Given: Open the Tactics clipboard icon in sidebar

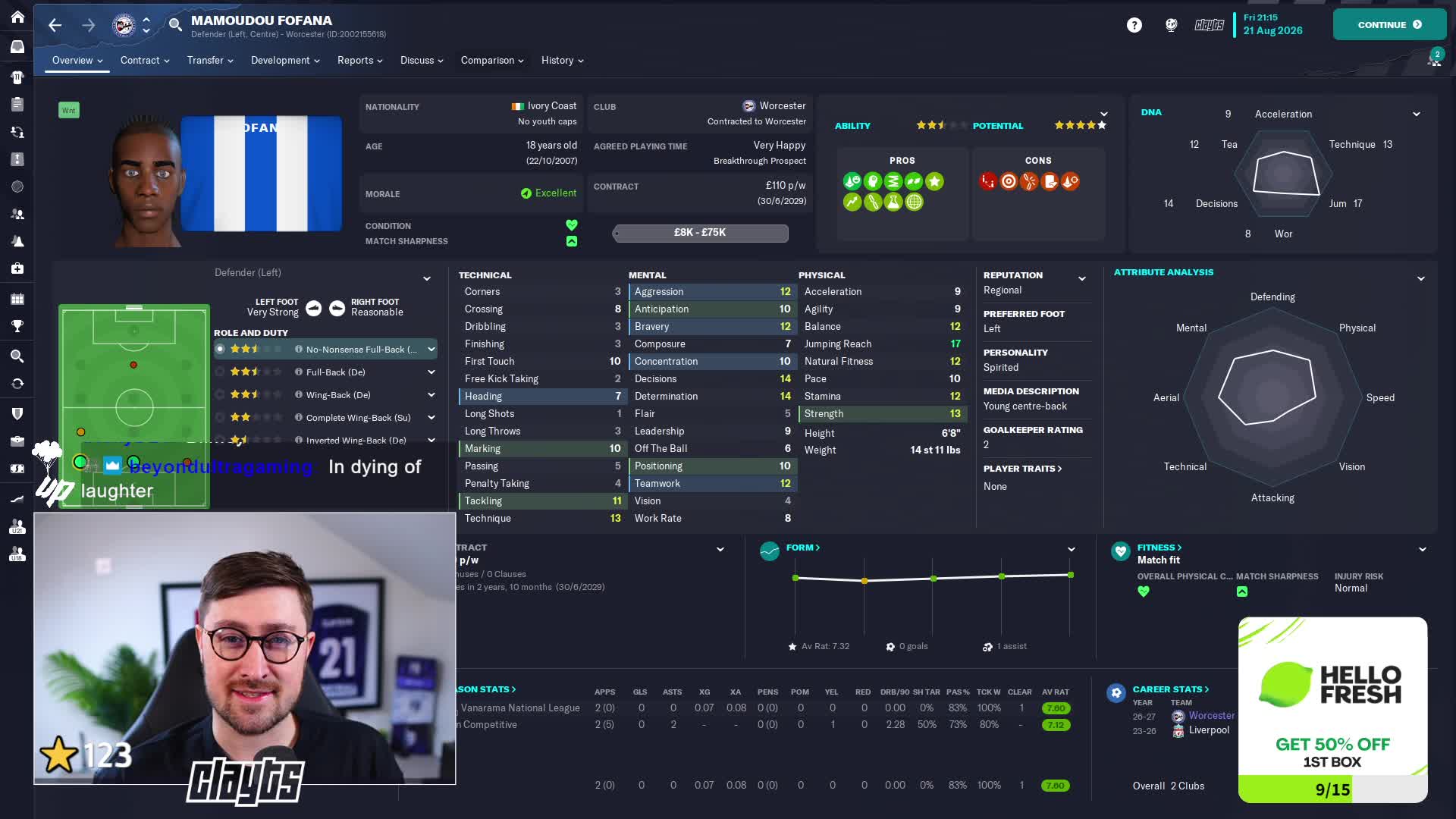Looking at the screenshot, I should [x=17, y=104].
